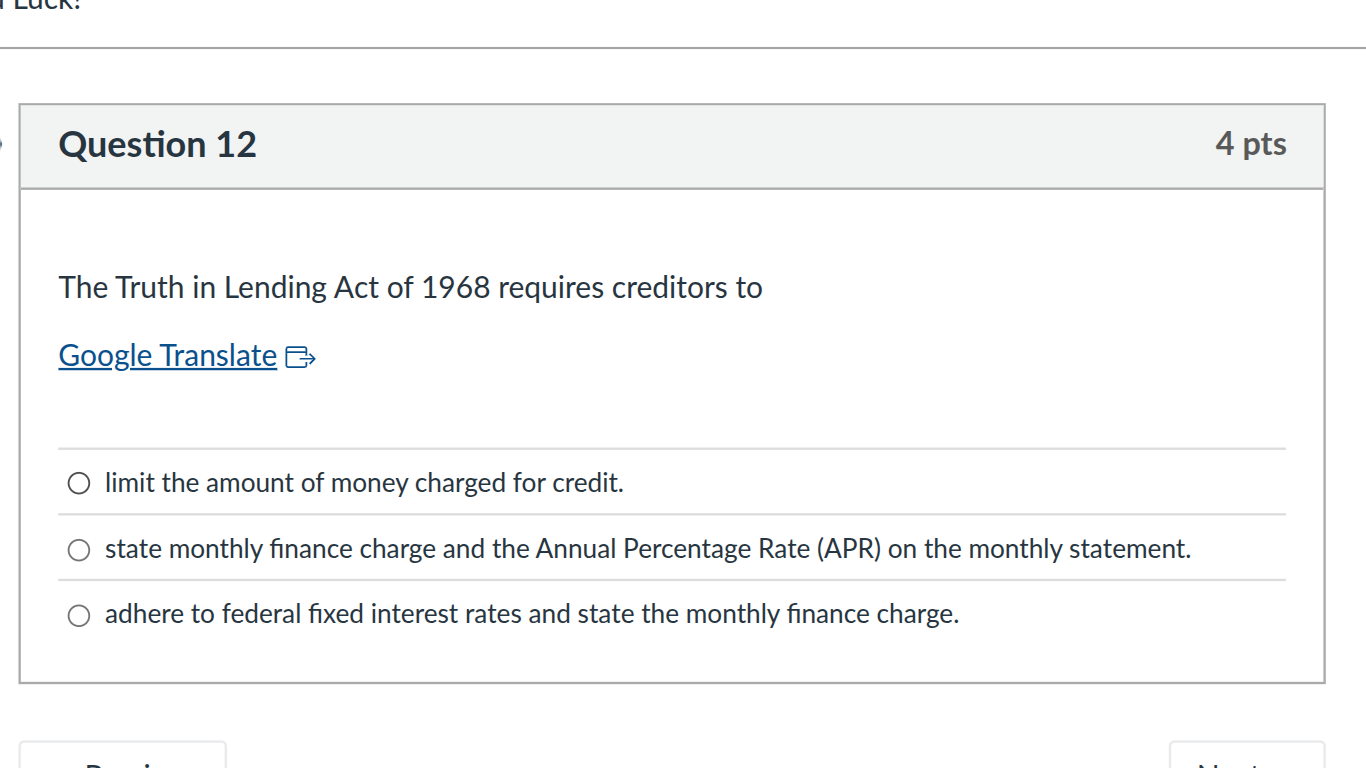
Task: Select 'adhere to federal fixed interest rates' option
Action: coord(78,614)
